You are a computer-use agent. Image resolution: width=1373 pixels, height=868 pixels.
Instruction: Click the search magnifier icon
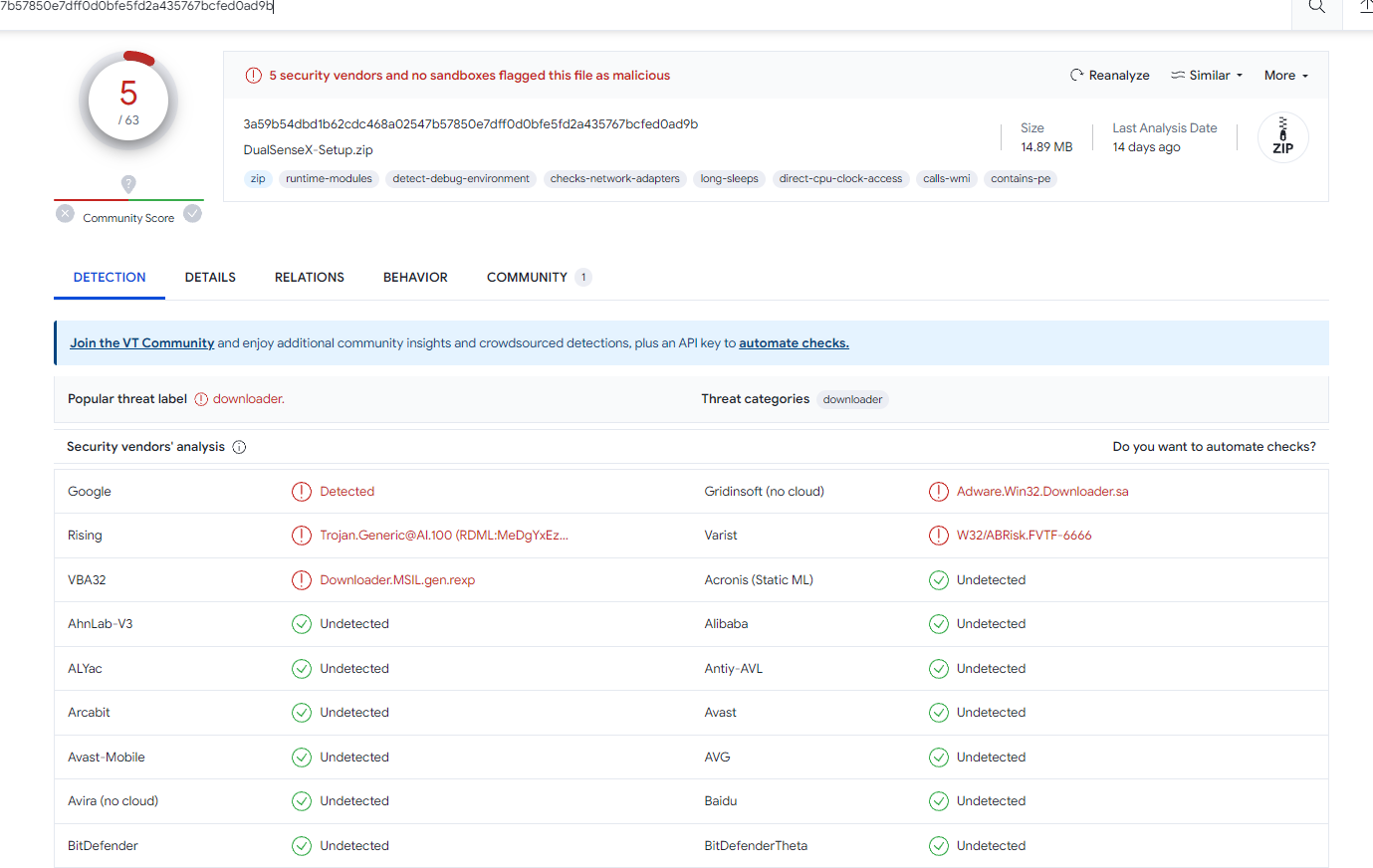(1316, 7)
